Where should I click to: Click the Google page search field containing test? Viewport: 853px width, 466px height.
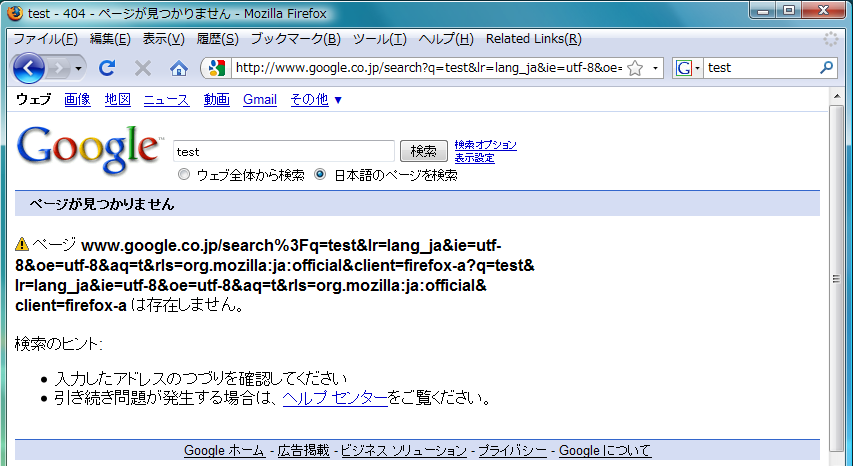[x=284, y=151]
